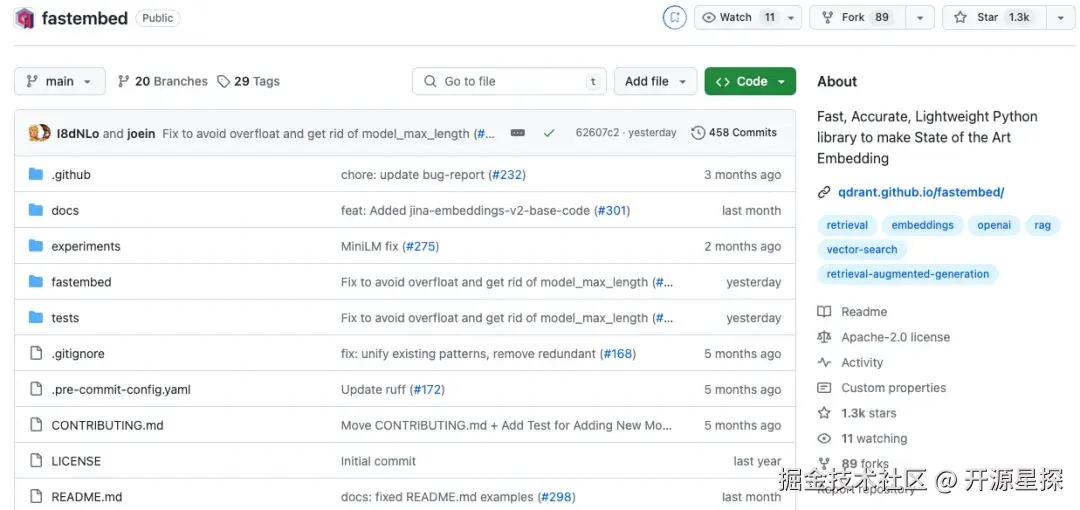The width and height of the screenshot is (1080, 510).
Task: Open the Initial commit message
Action: pyautogui.click(x=378, y=462)
